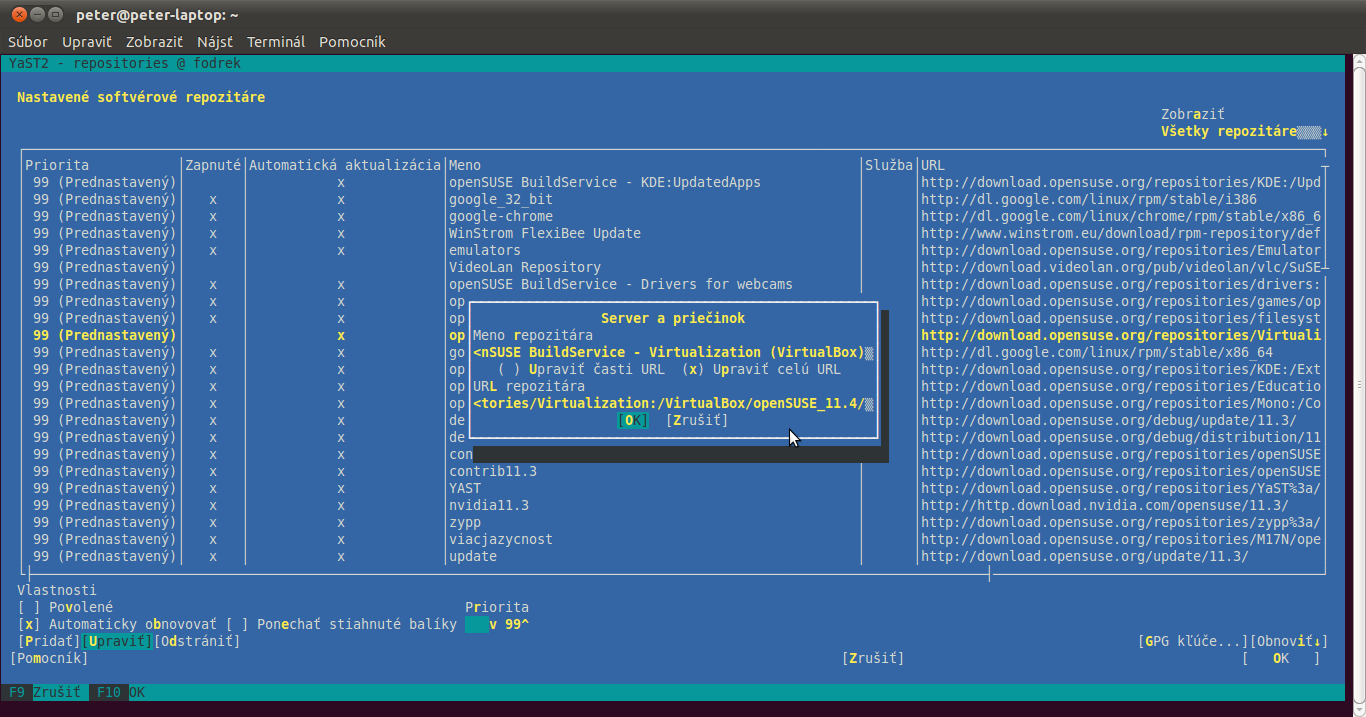Click the winstrom.eu URL cell
Screen dimensions: 1366x717
coord(1121,233)
